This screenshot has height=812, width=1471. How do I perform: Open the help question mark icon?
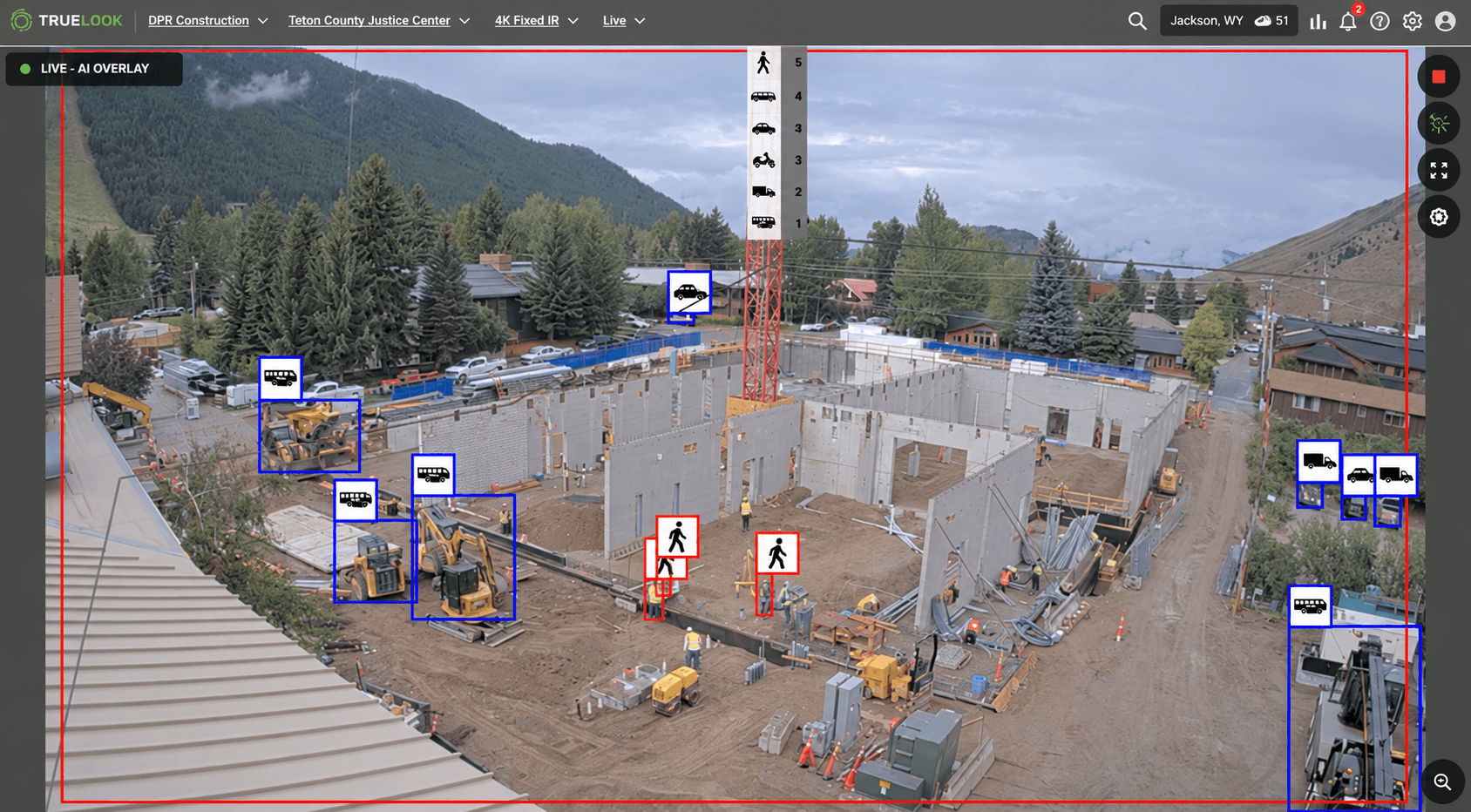1379,21
